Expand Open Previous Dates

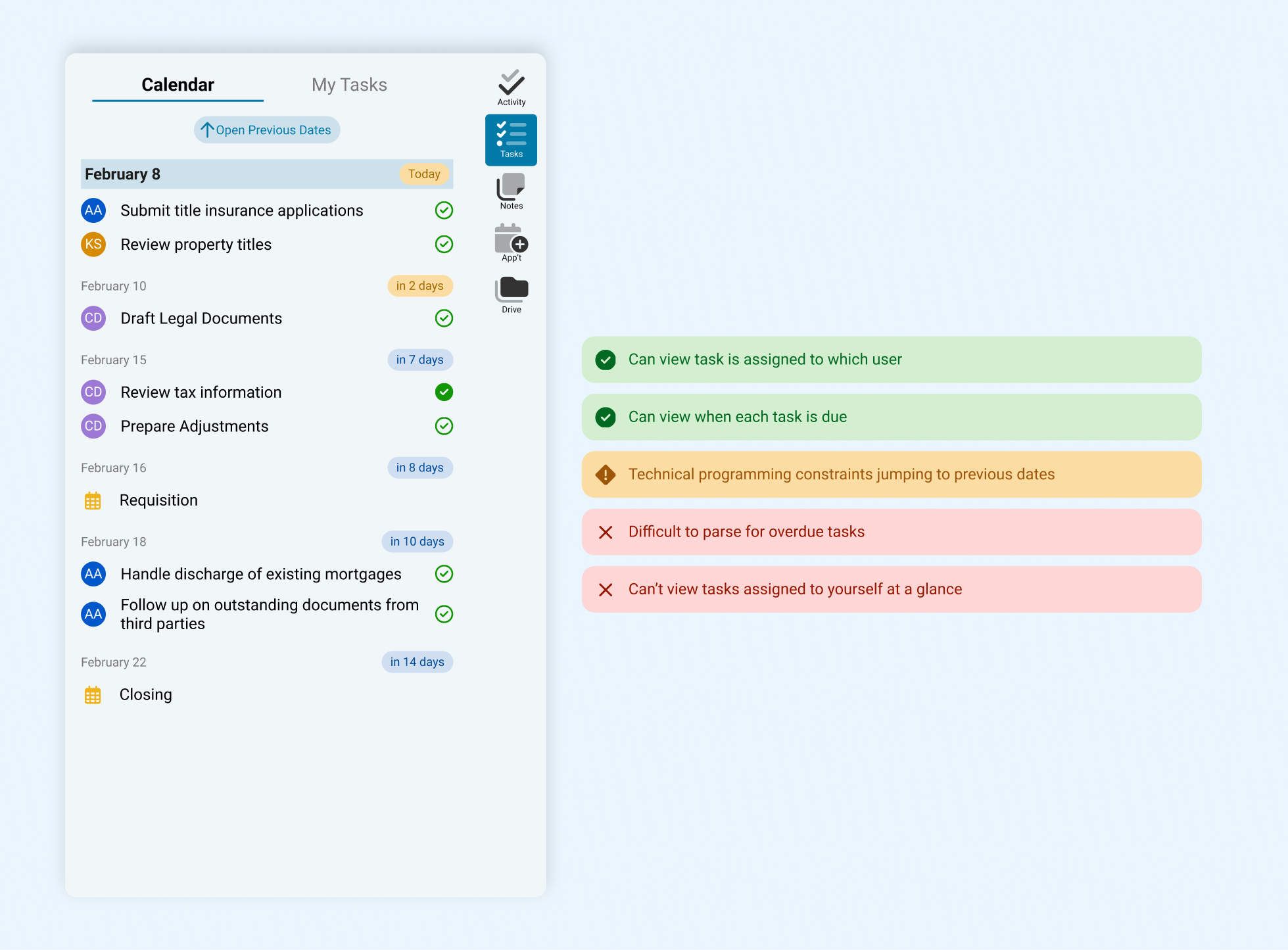point(267,130)
